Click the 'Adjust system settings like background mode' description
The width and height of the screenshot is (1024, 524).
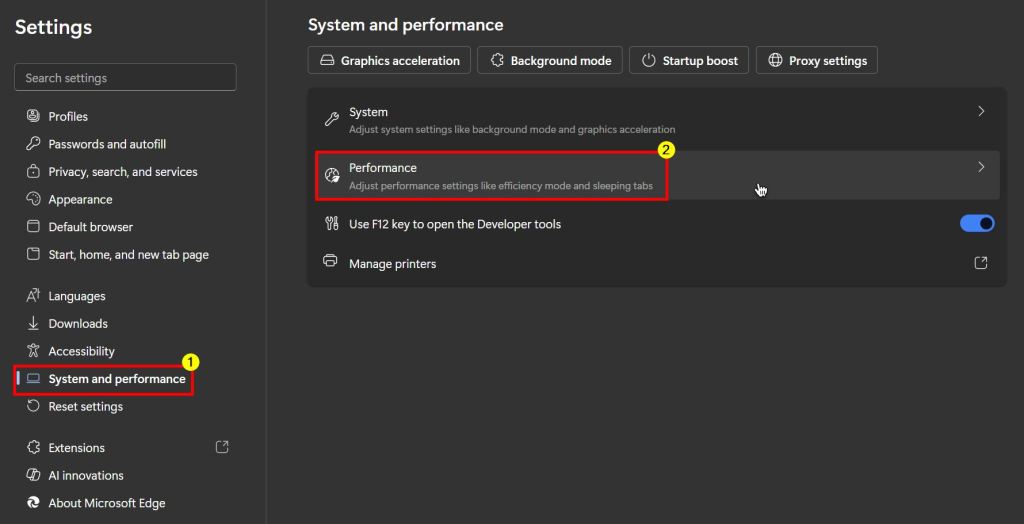(x=512, y=129)
